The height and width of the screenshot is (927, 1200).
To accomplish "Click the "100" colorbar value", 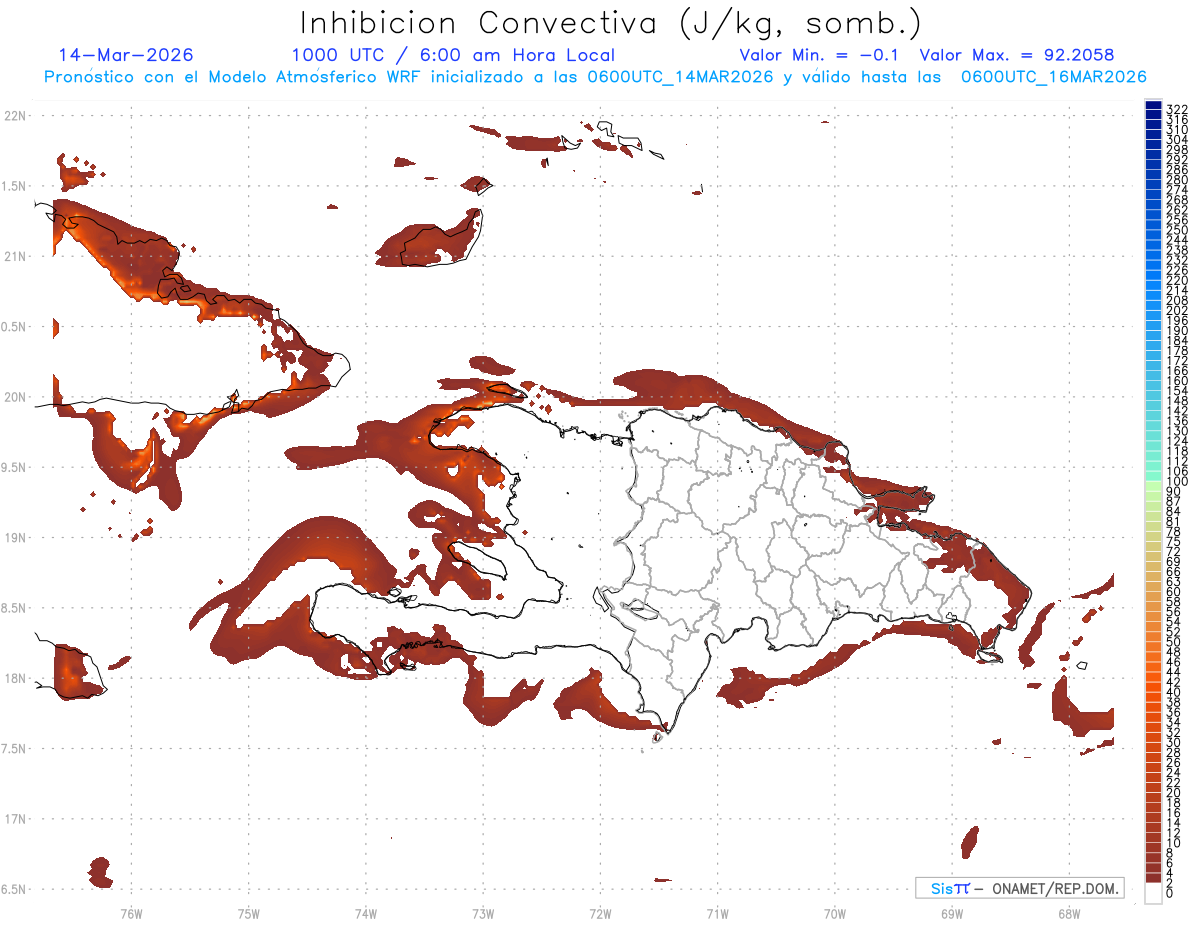I will click(1177, 482).
